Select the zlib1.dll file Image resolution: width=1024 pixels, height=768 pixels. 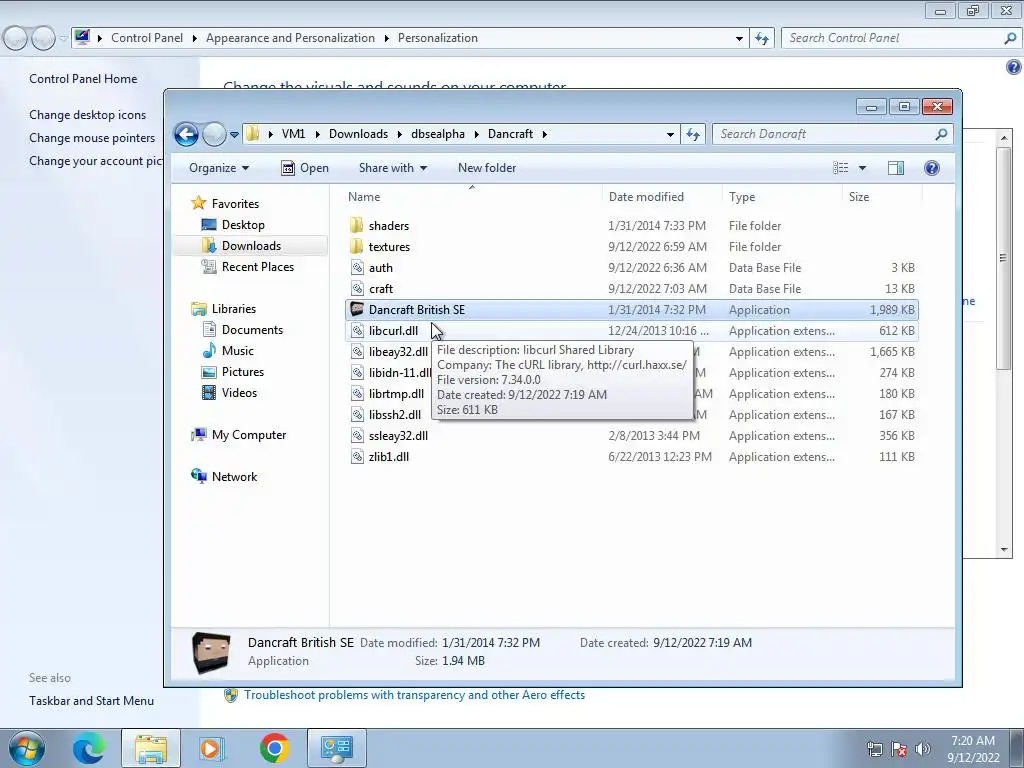[389, 456]
